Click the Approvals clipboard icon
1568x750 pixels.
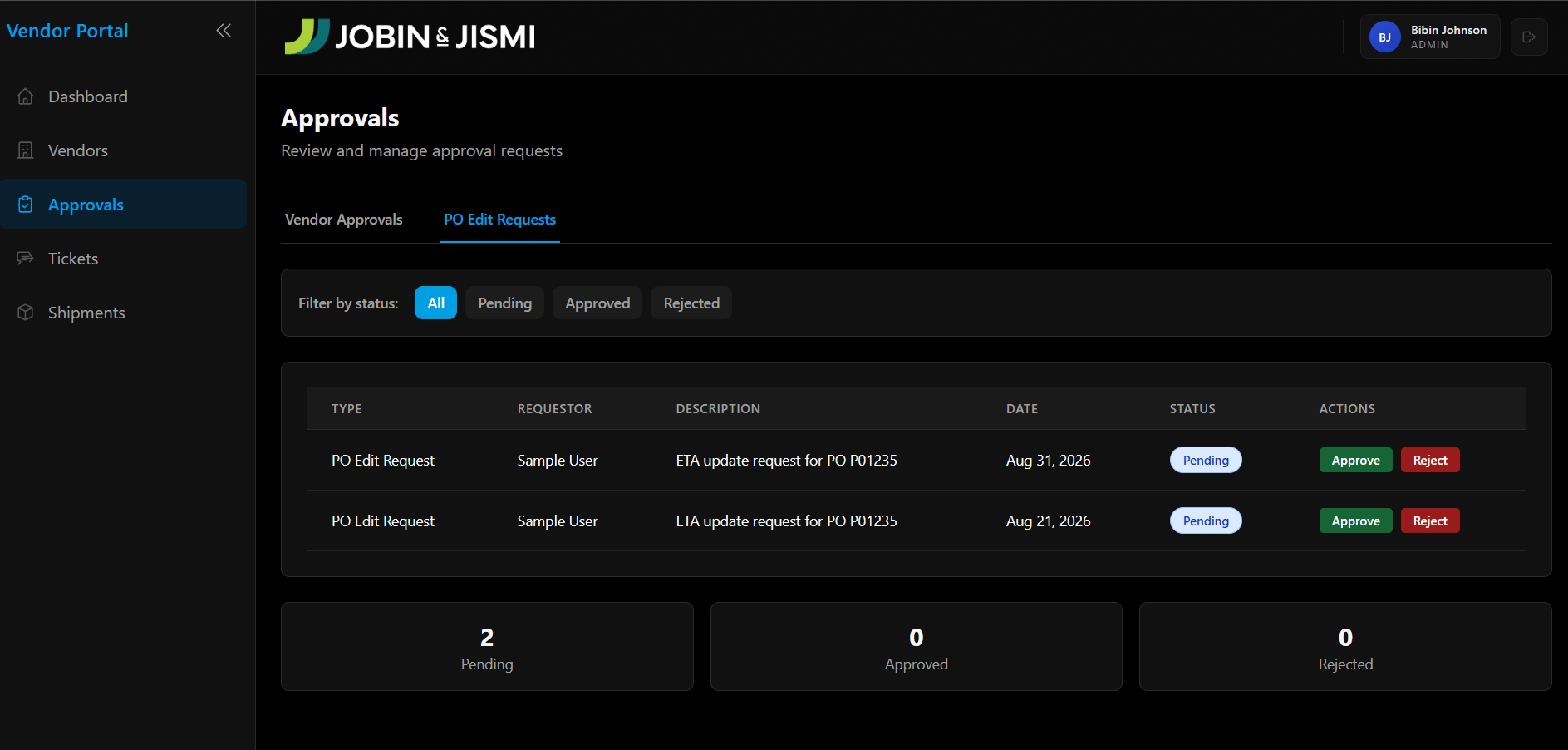click(x=26, y=205)
